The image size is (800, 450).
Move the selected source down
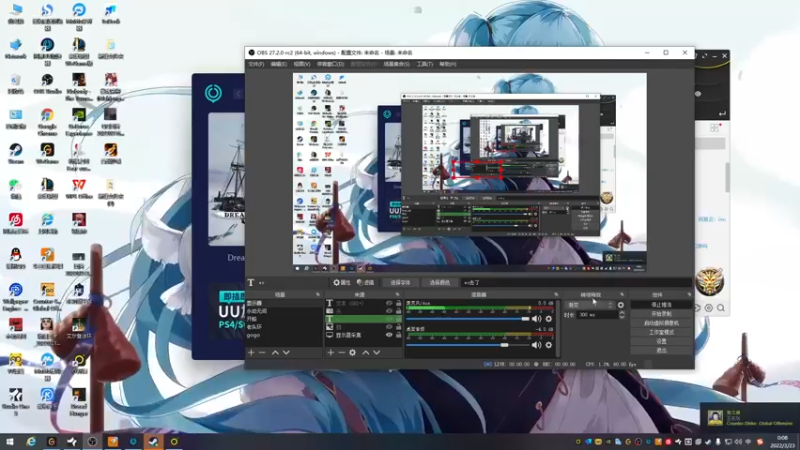377,353
